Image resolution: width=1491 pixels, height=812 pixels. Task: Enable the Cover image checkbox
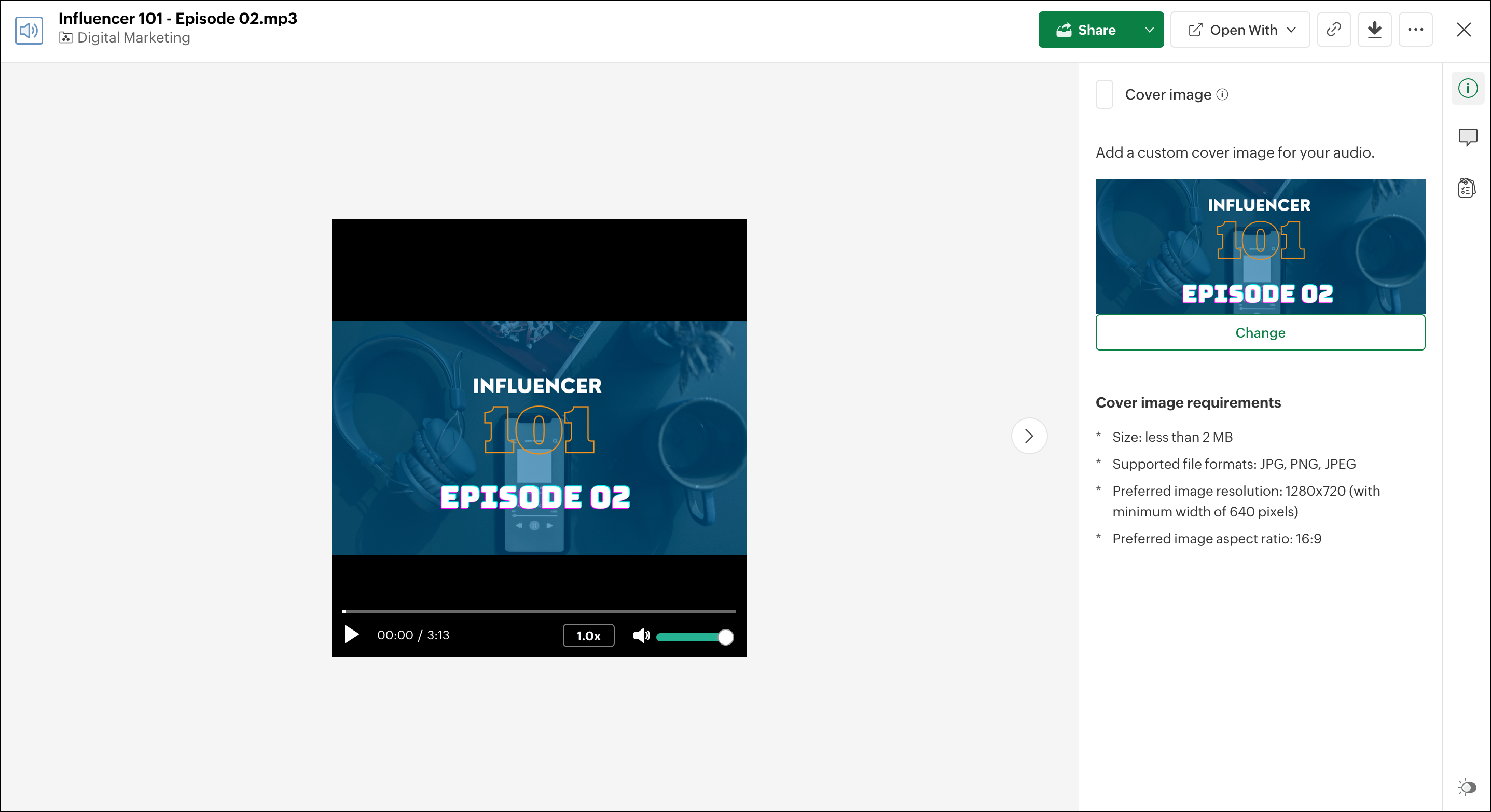tap(1104, 94)
